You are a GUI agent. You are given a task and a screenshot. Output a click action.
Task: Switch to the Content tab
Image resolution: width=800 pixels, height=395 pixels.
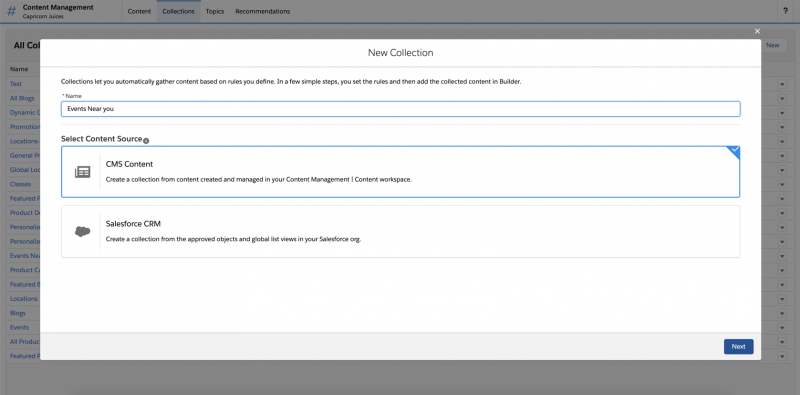click(139, 11)
